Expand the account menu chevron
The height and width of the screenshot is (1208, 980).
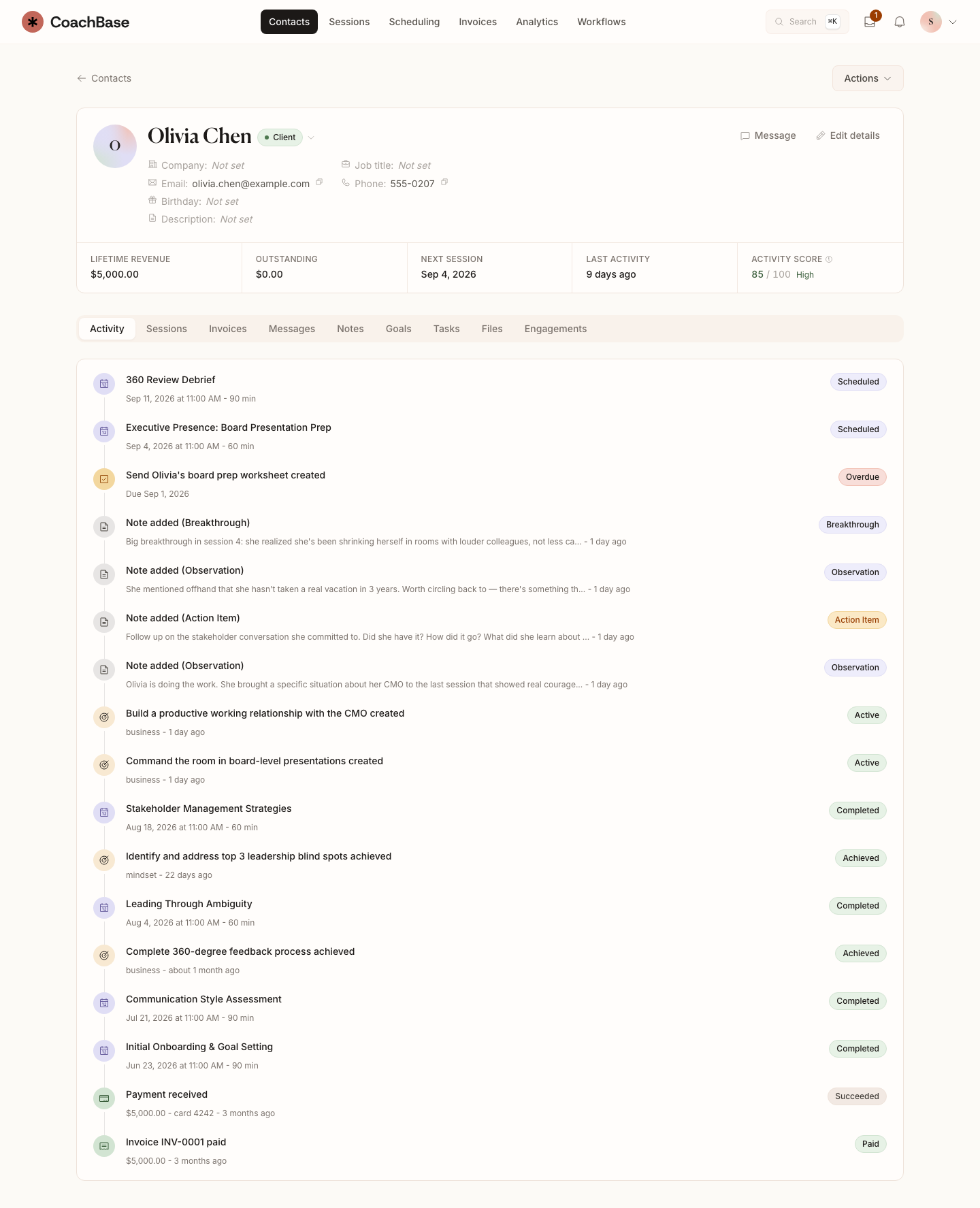(953, 22)
